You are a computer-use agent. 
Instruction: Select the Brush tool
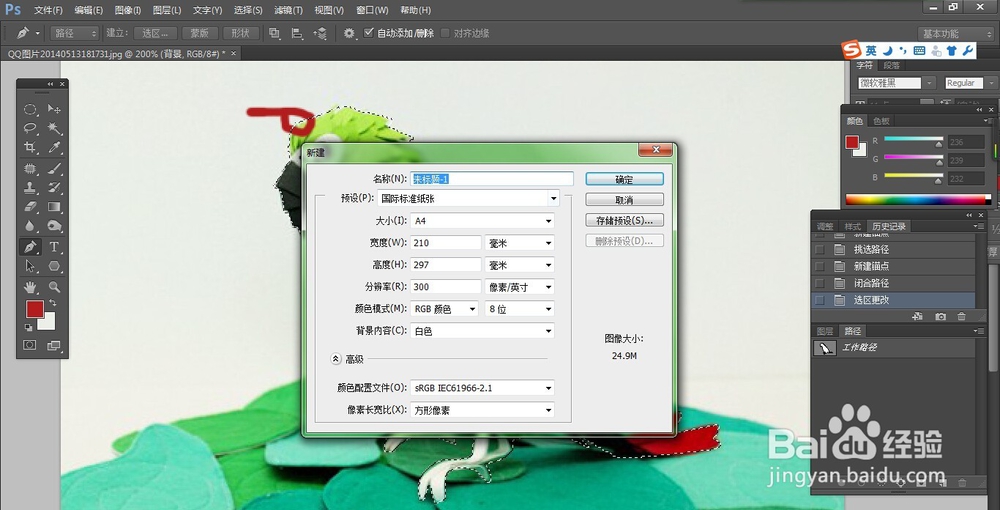[54, 169]
